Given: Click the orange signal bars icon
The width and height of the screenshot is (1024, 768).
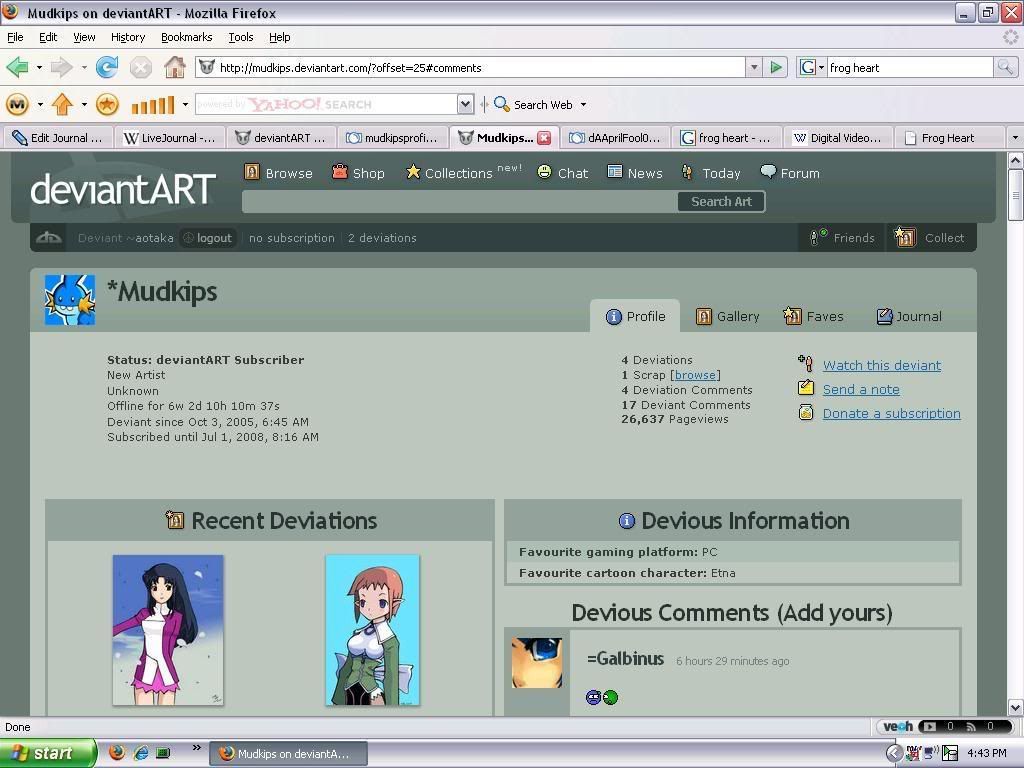Looking at the screenshot, I should tap(153, 104).
